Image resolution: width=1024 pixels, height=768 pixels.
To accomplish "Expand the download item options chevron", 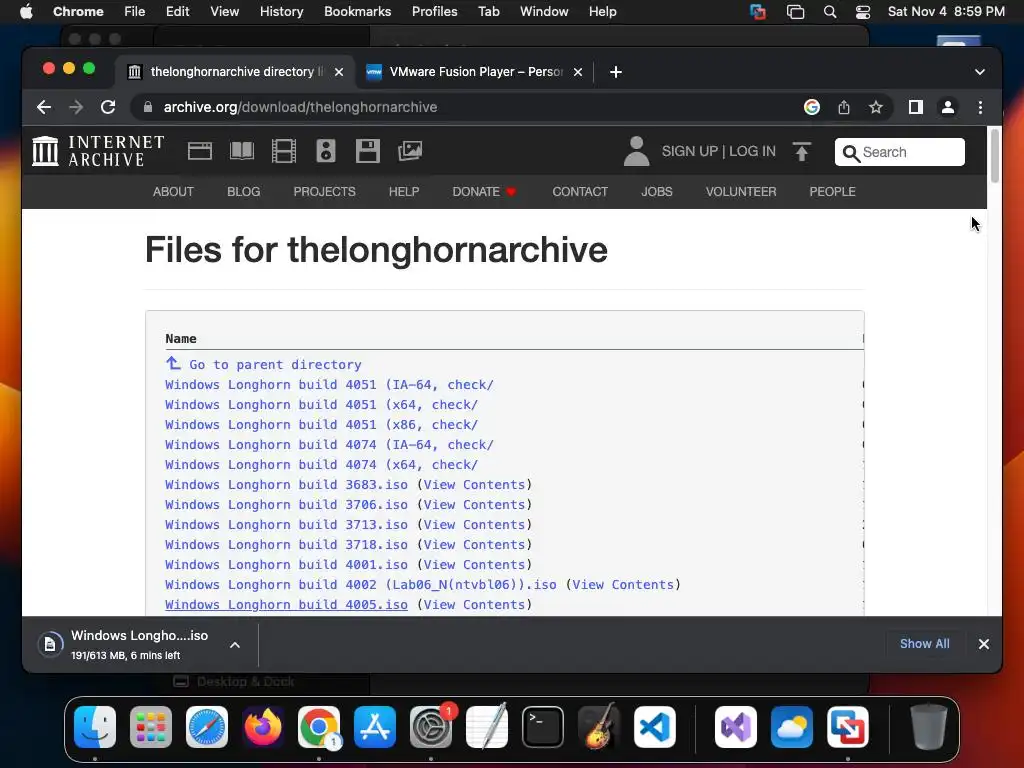I will 235,645.
